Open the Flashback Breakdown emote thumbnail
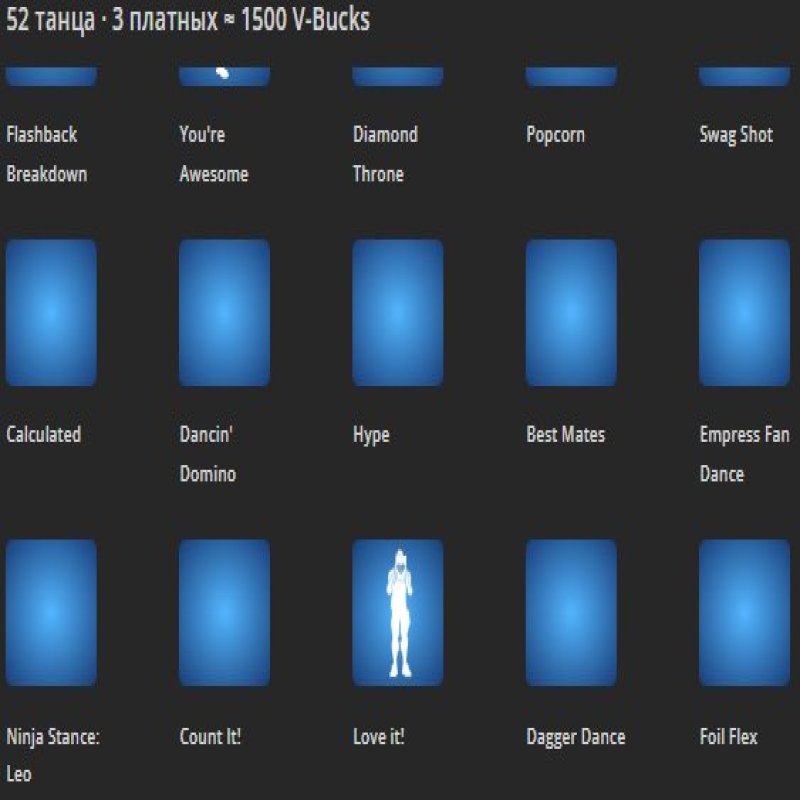The height and width of the screenshot is (800, 800). click(50, 74)
